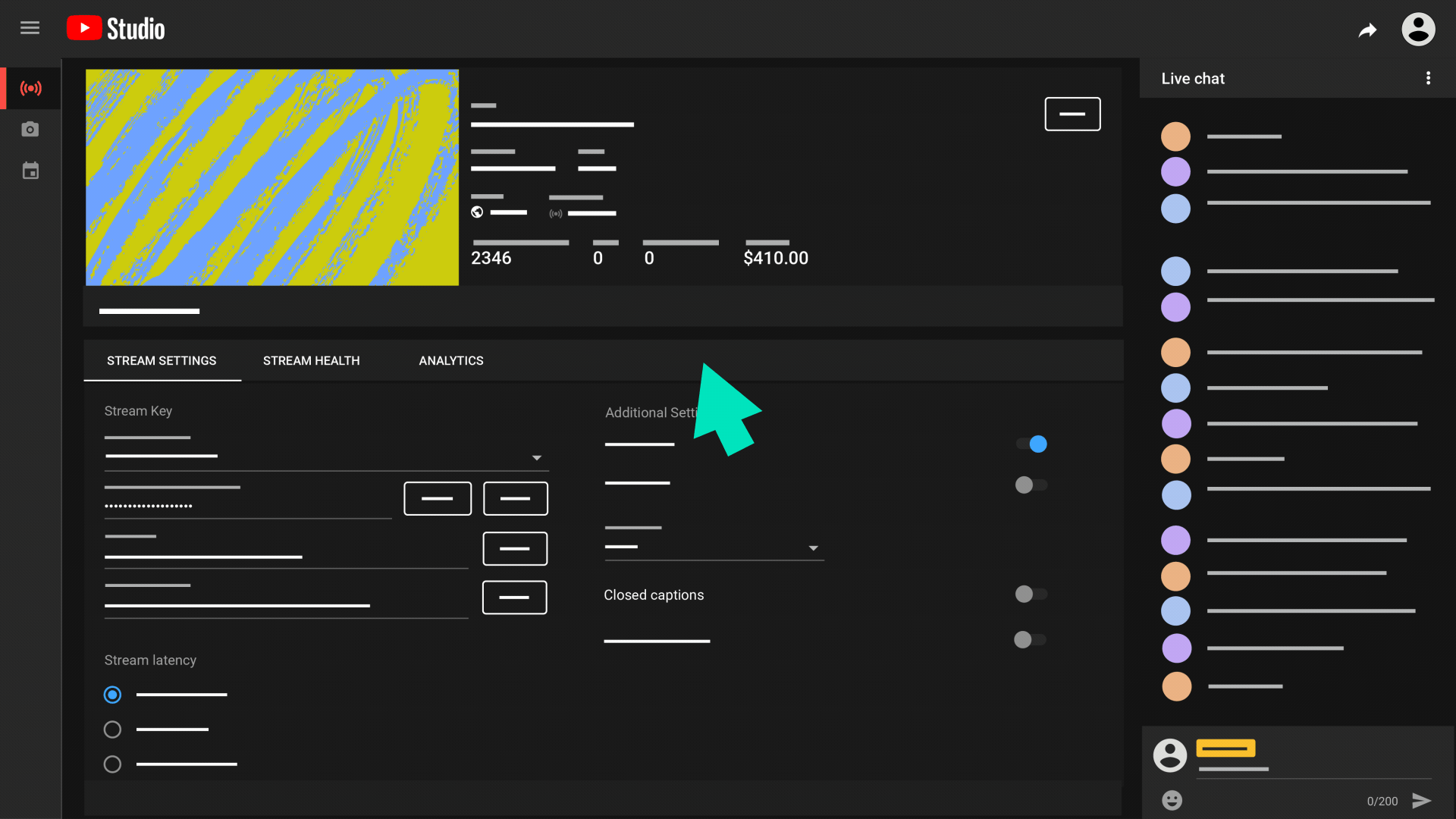The width and height of the screenshot is (1456, 819).
Task: Open the account profile avatar
Action: click(x=1417, y=30)
